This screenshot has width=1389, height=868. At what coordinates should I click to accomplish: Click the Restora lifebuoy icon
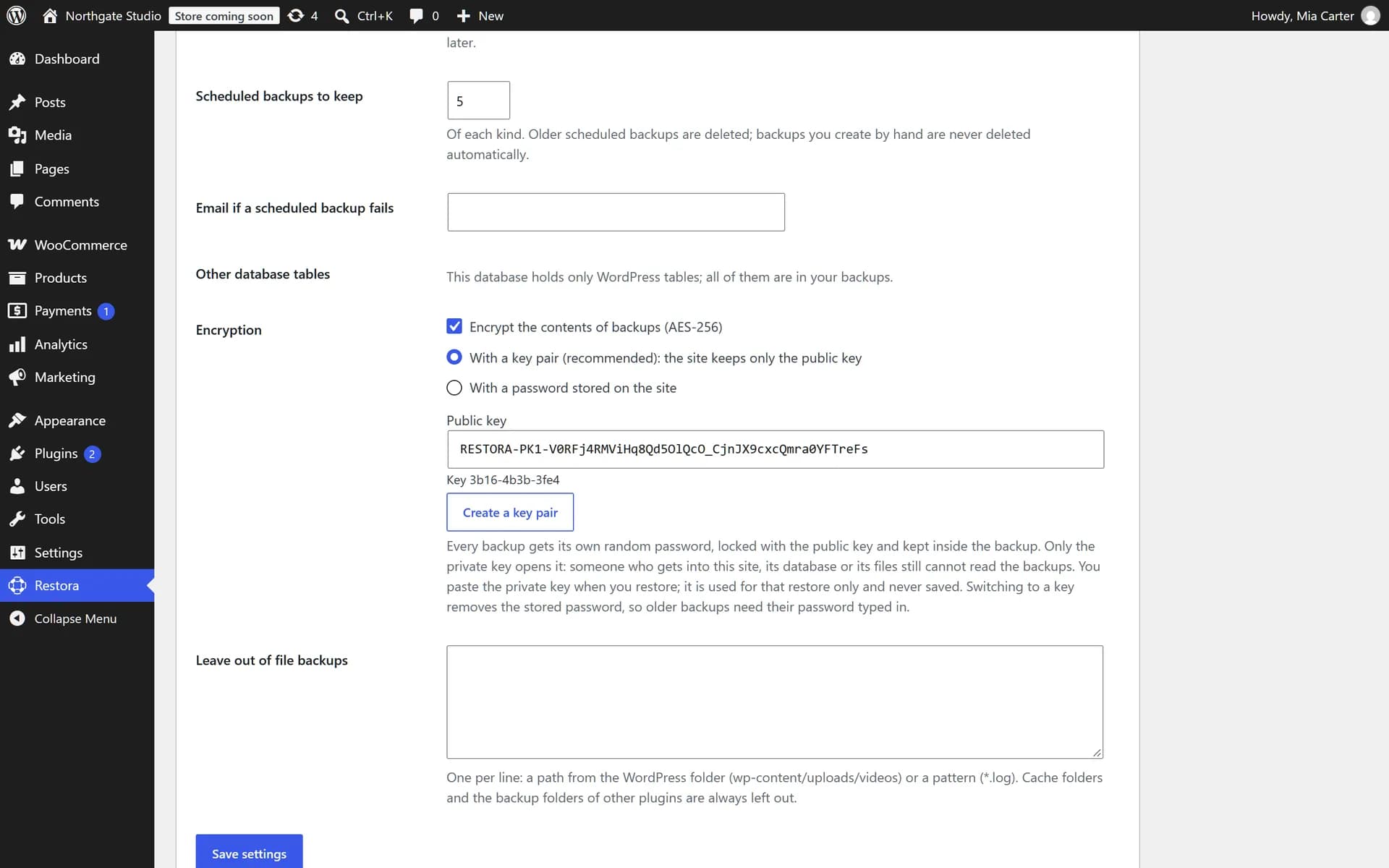pos(17,585)
